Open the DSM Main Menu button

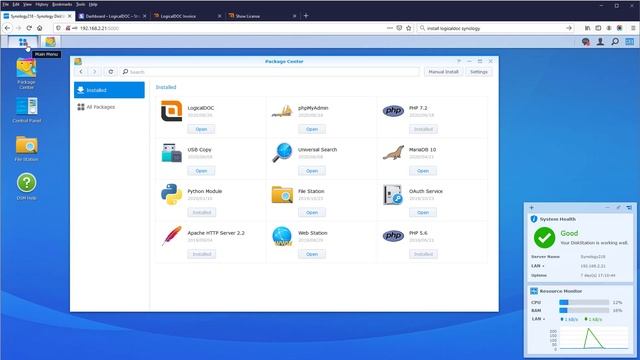click(23, 42)
